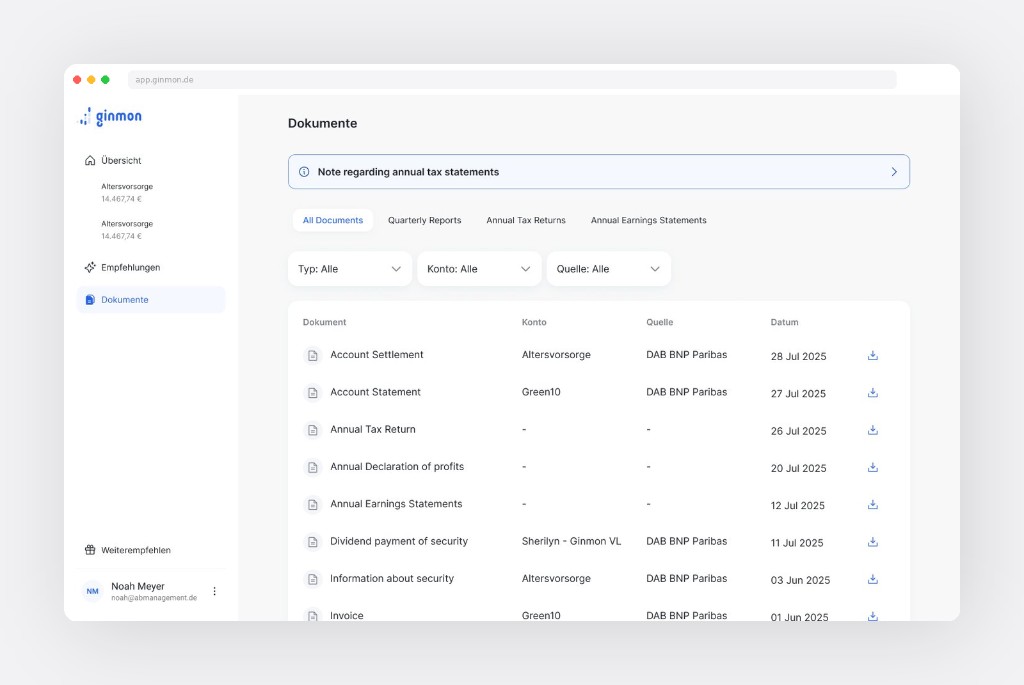The image size is (1024, 685).
Task: Click download icon for Dividend payment of security
Action: pyautogui.click(x=872, y=542)
